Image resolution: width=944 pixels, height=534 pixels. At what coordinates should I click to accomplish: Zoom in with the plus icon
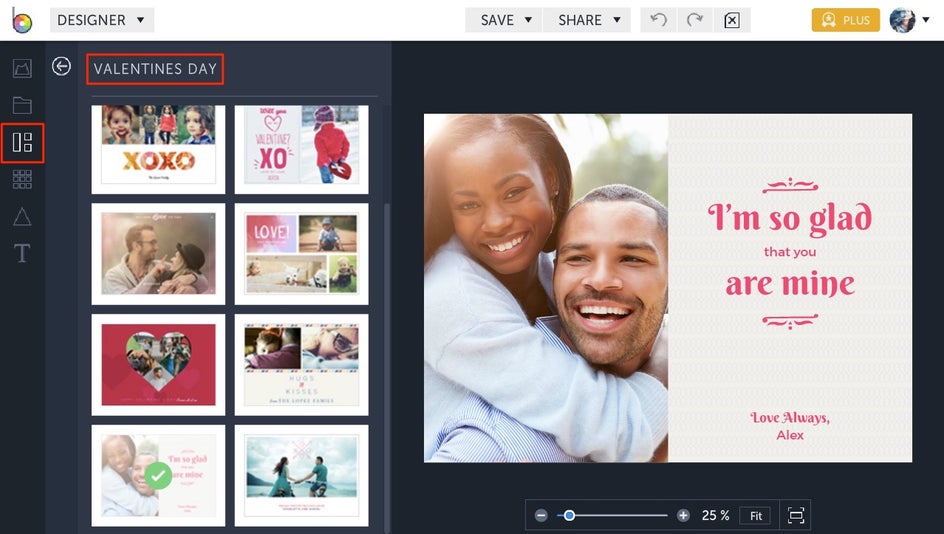683,515
